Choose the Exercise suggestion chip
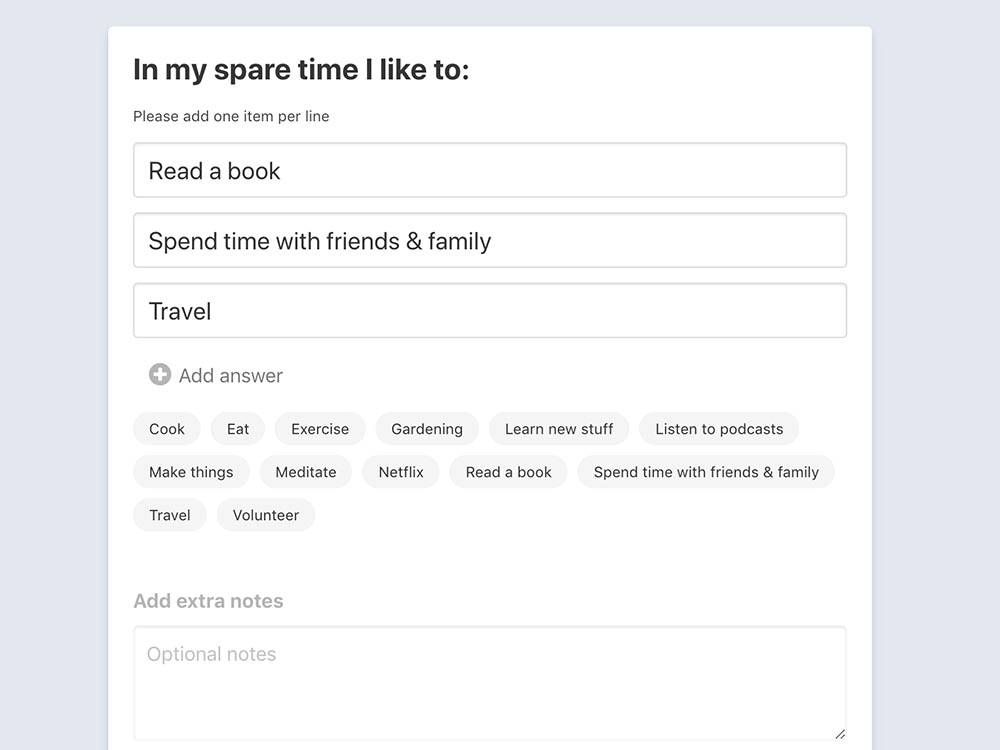The height and width of the screenshot is (750, 1000). pyautogui.click(x=320, y=429)
